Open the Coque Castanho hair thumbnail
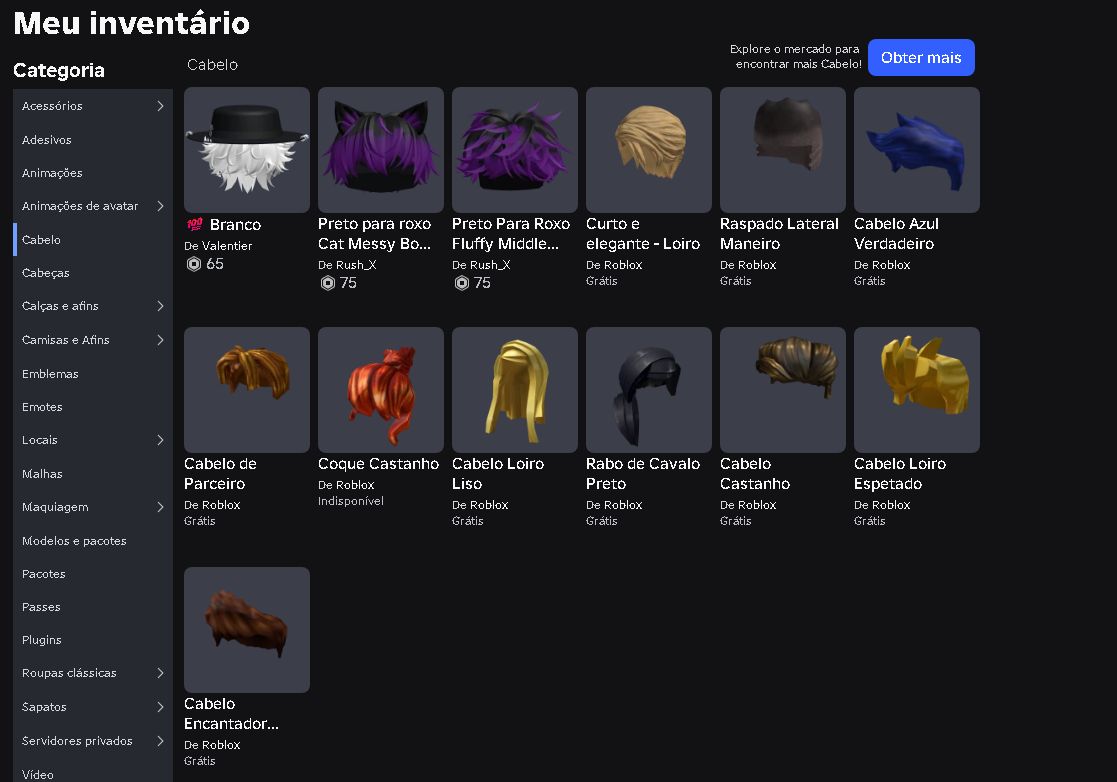Screen dimensions: 1117x782 (x=380, y=390)
